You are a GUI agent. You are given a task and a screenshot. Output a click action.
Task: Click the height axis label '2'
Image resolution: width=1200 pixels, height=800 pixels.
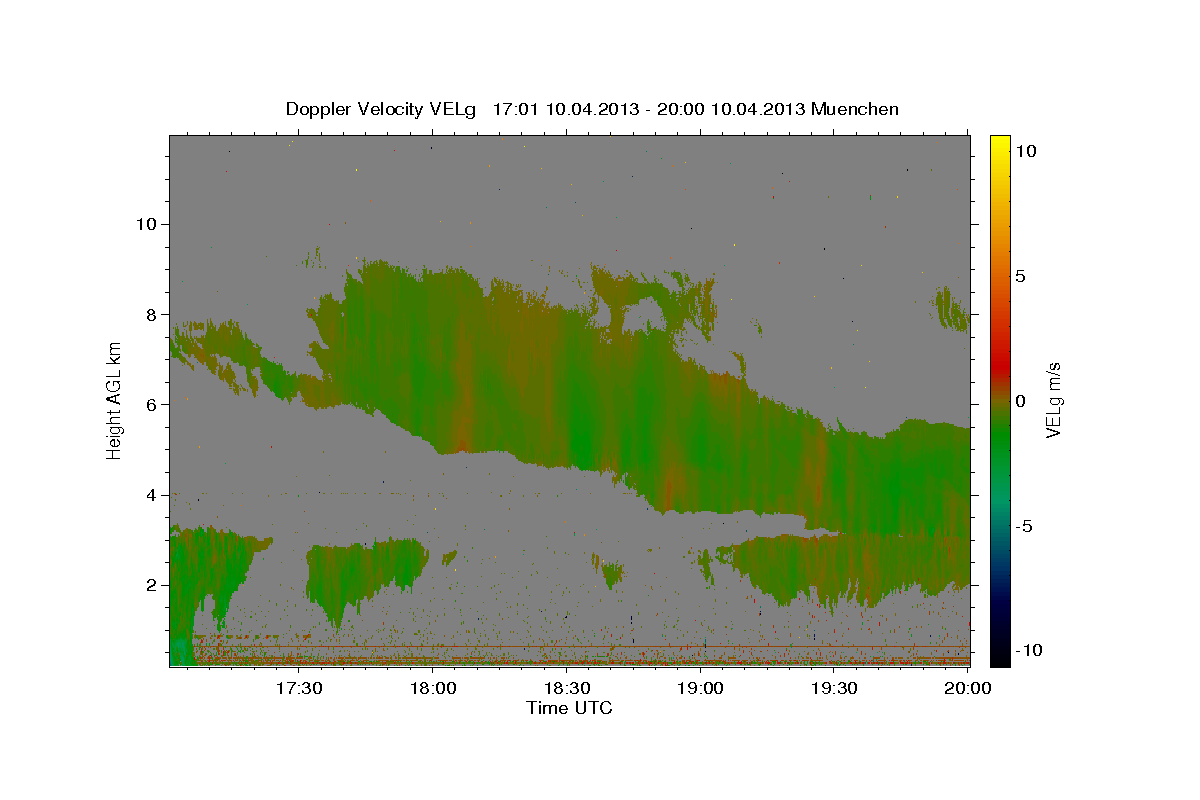[153, 585]
